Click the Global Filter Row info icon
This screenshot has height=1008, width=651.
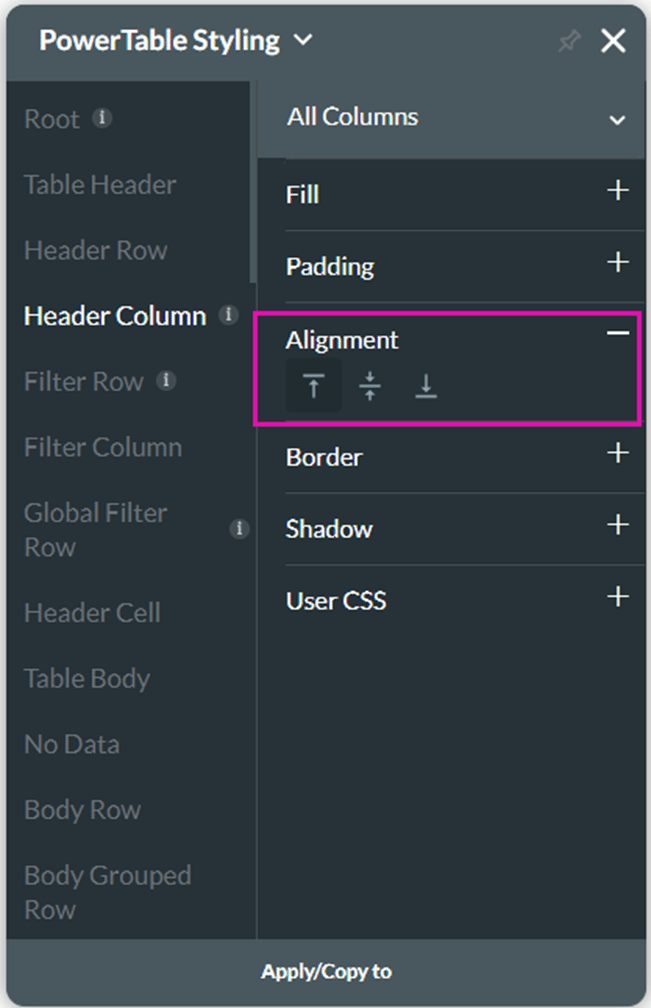pyautogui.click(x=239, y=529)
